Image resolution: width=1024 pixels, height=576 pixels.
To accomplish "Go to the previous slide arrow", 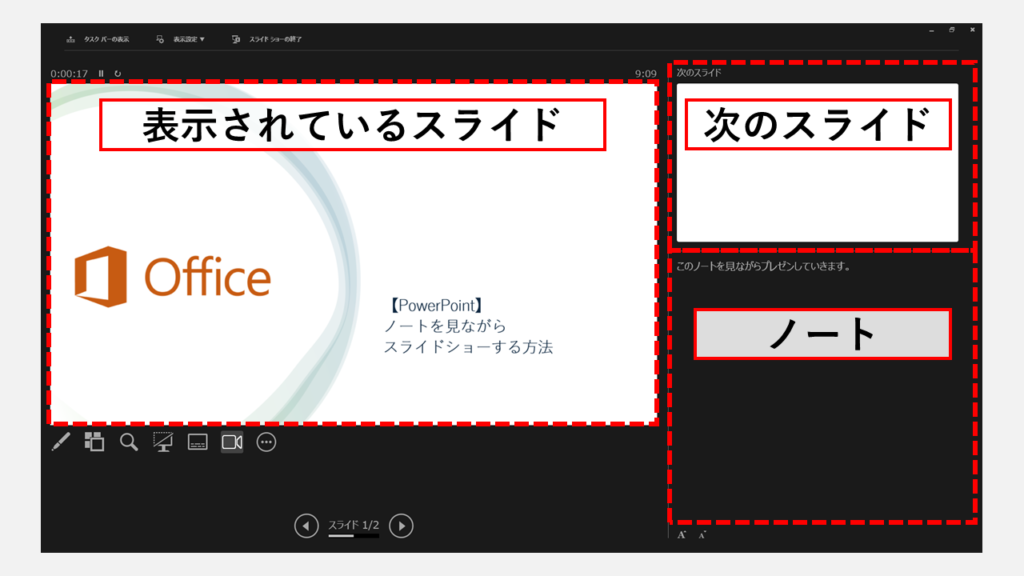I will (306, 526).
